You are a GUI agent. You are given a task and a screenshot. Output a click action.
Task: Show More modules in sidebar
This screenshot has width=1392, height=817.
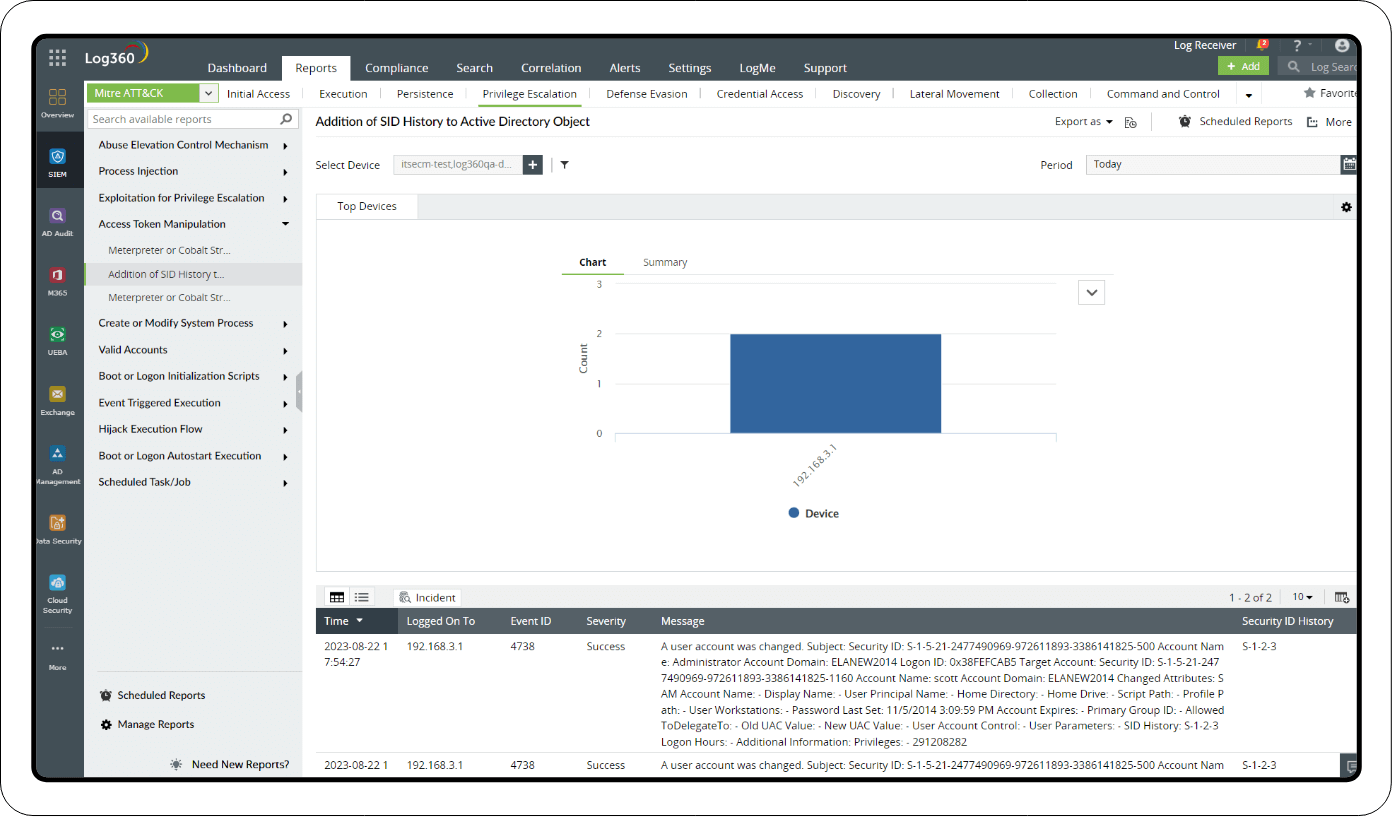click(58, 655)
